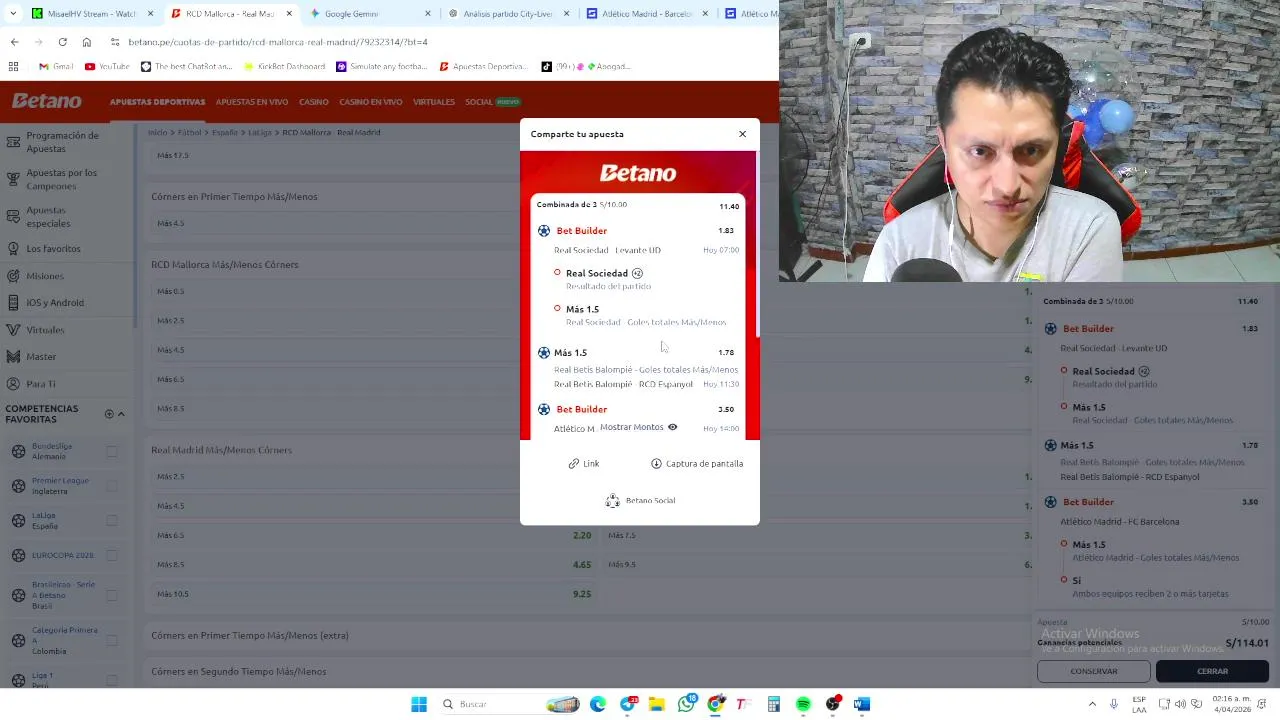Image resolution: width=1280 pixels, height=720 pixels.
Task: Check the Liga 1 Perú checkbox
Action: [112, 680]
